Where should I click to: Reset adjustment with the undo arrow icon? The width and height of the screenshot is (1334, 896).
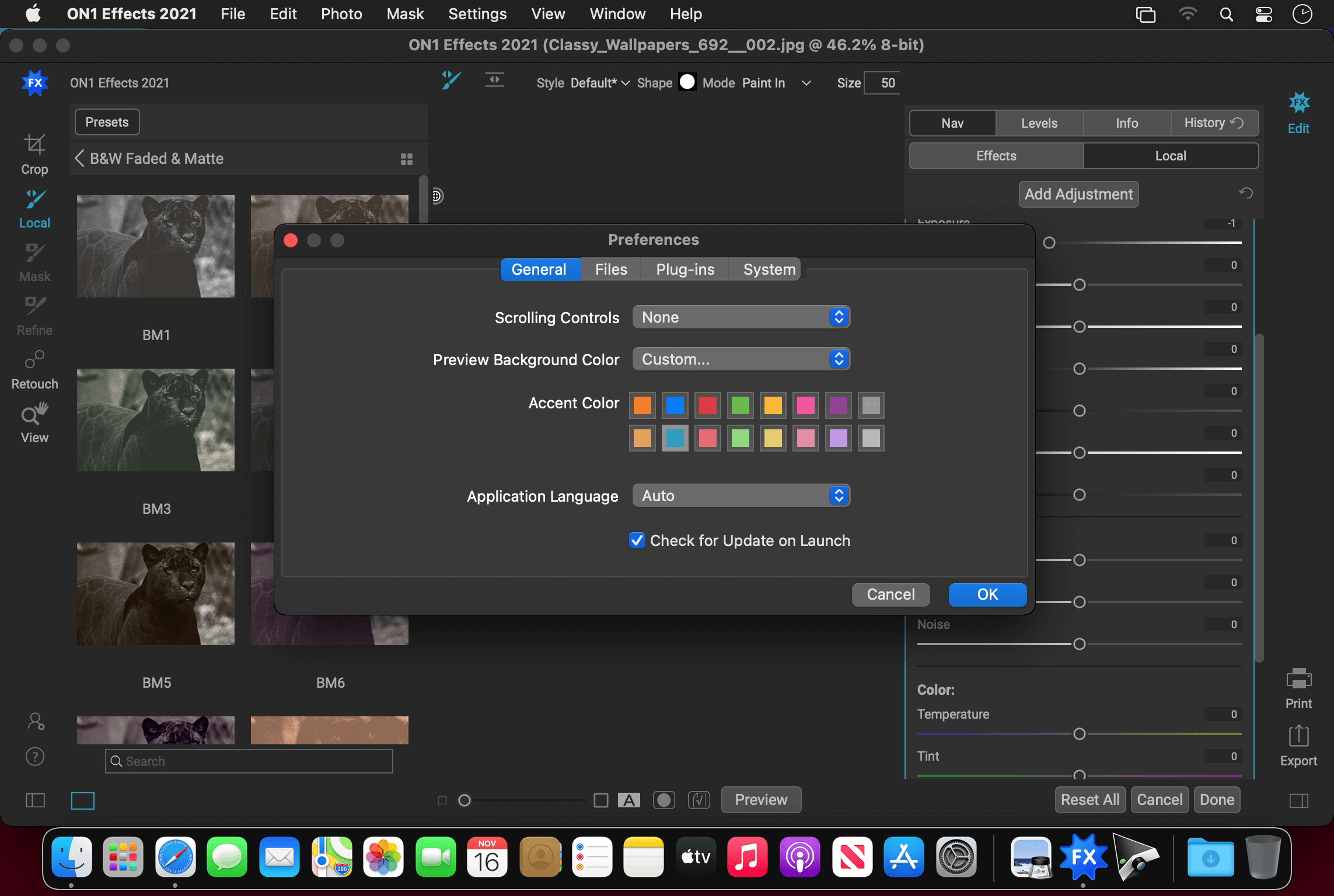[1246, 193]
